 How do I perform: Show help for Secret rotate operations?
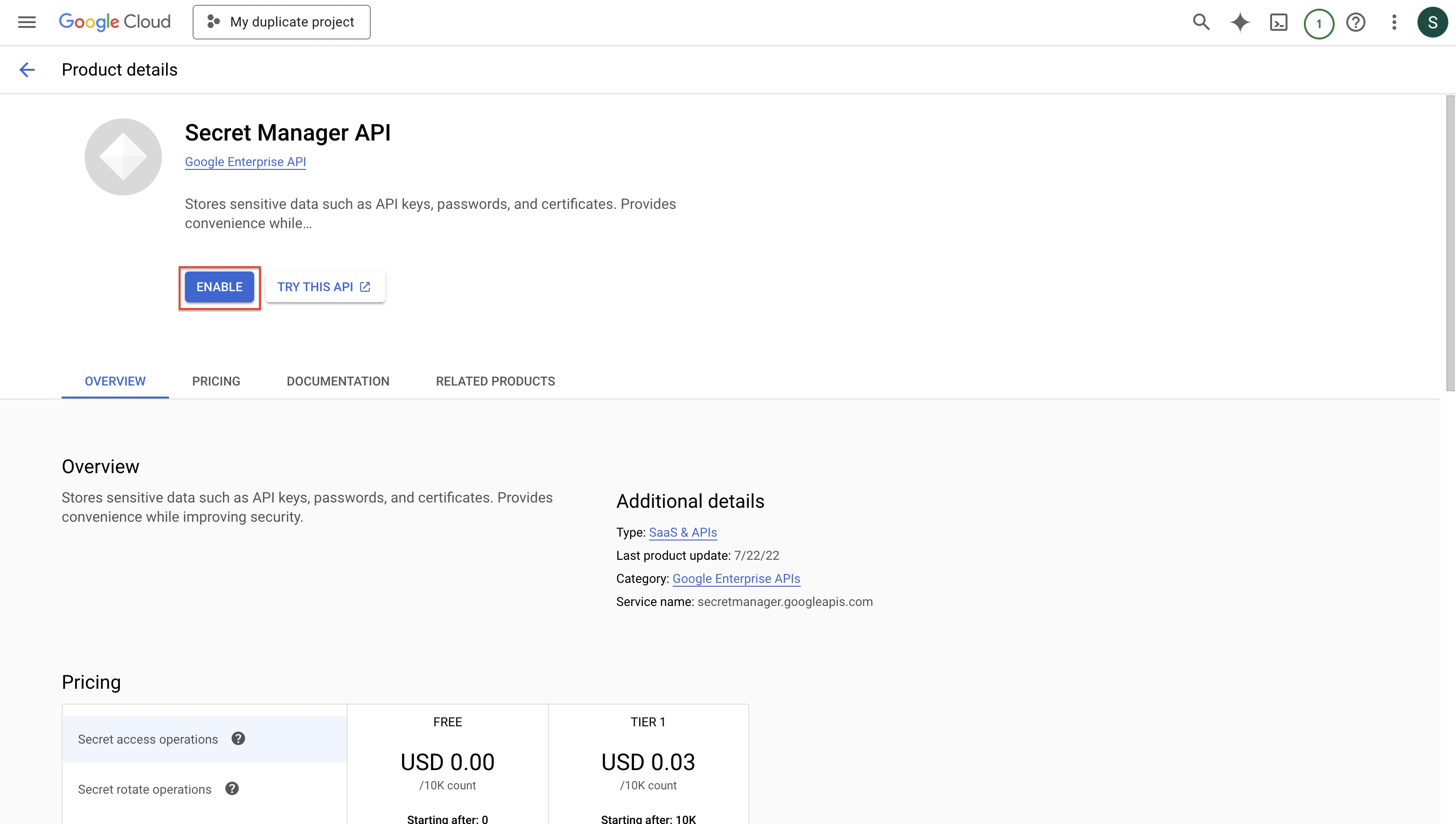(232, 788)
